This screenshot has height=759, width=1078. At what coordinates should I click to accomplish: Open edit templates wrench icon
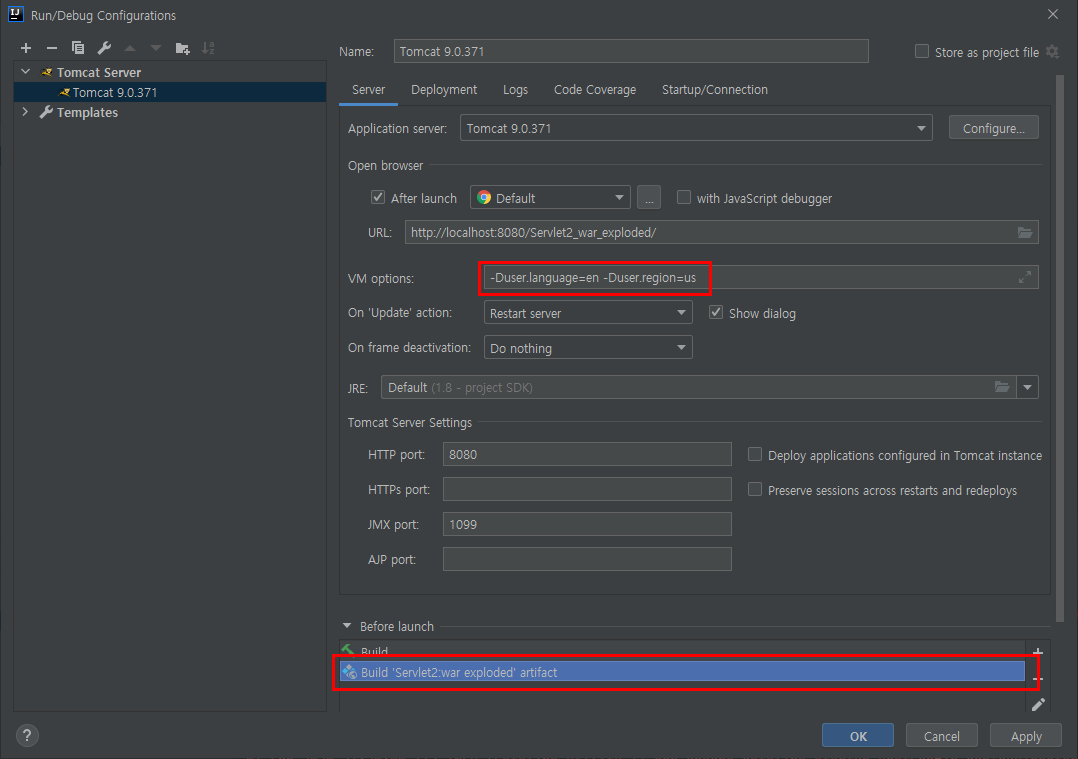104,48
